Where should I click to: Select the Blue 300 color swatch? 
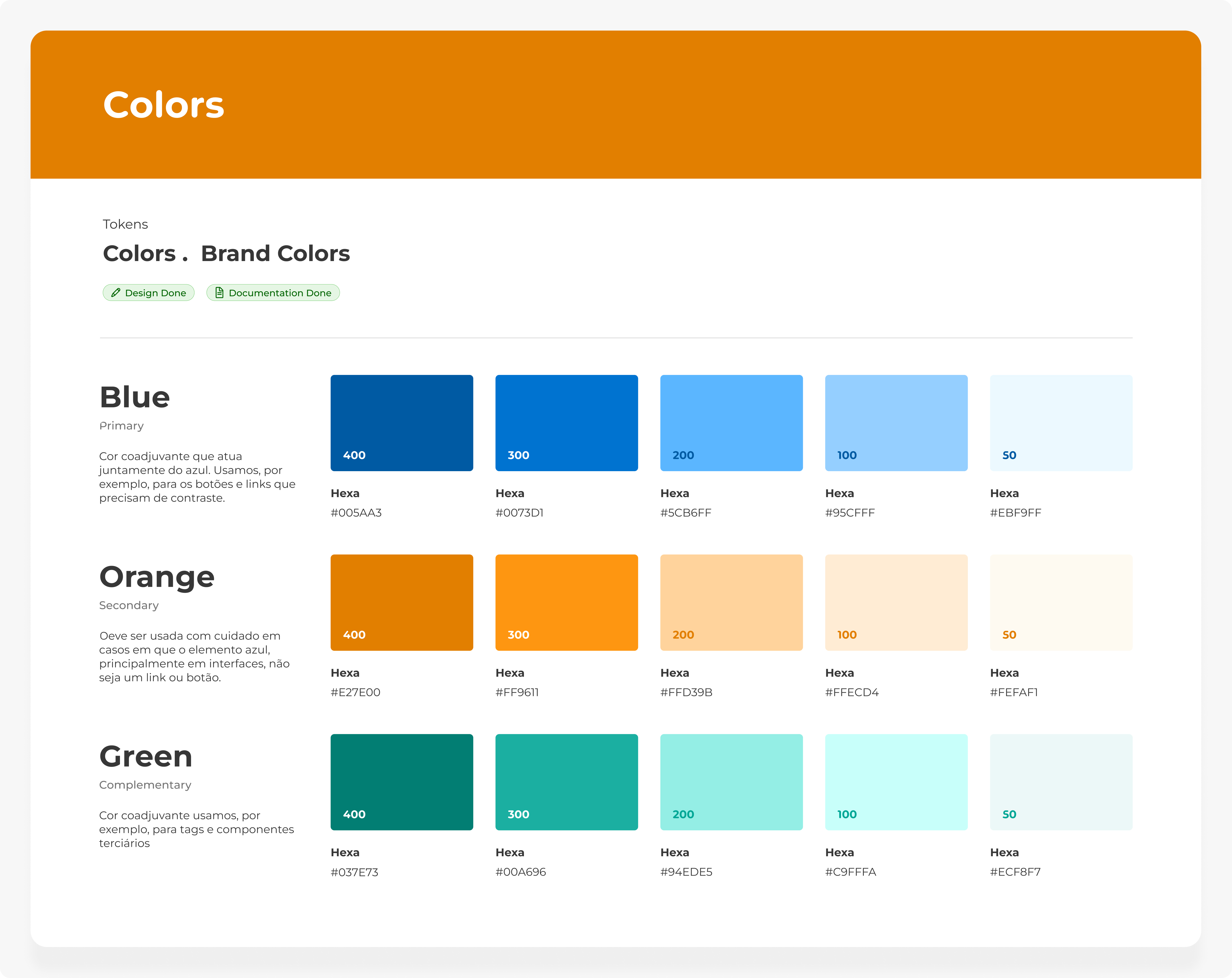(x=566, y=423)
